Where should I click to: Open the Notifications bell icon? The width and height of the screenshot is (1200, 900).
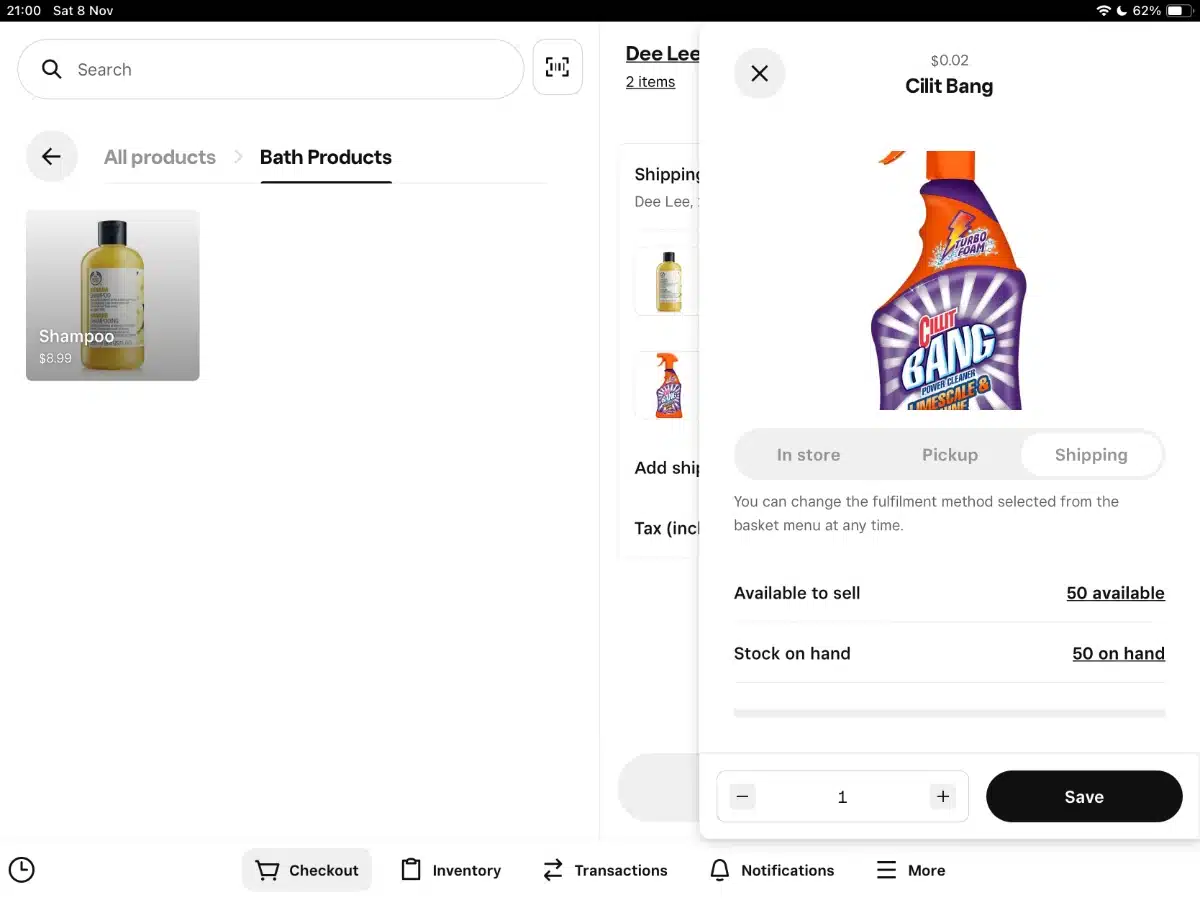[x=720, y=870]
